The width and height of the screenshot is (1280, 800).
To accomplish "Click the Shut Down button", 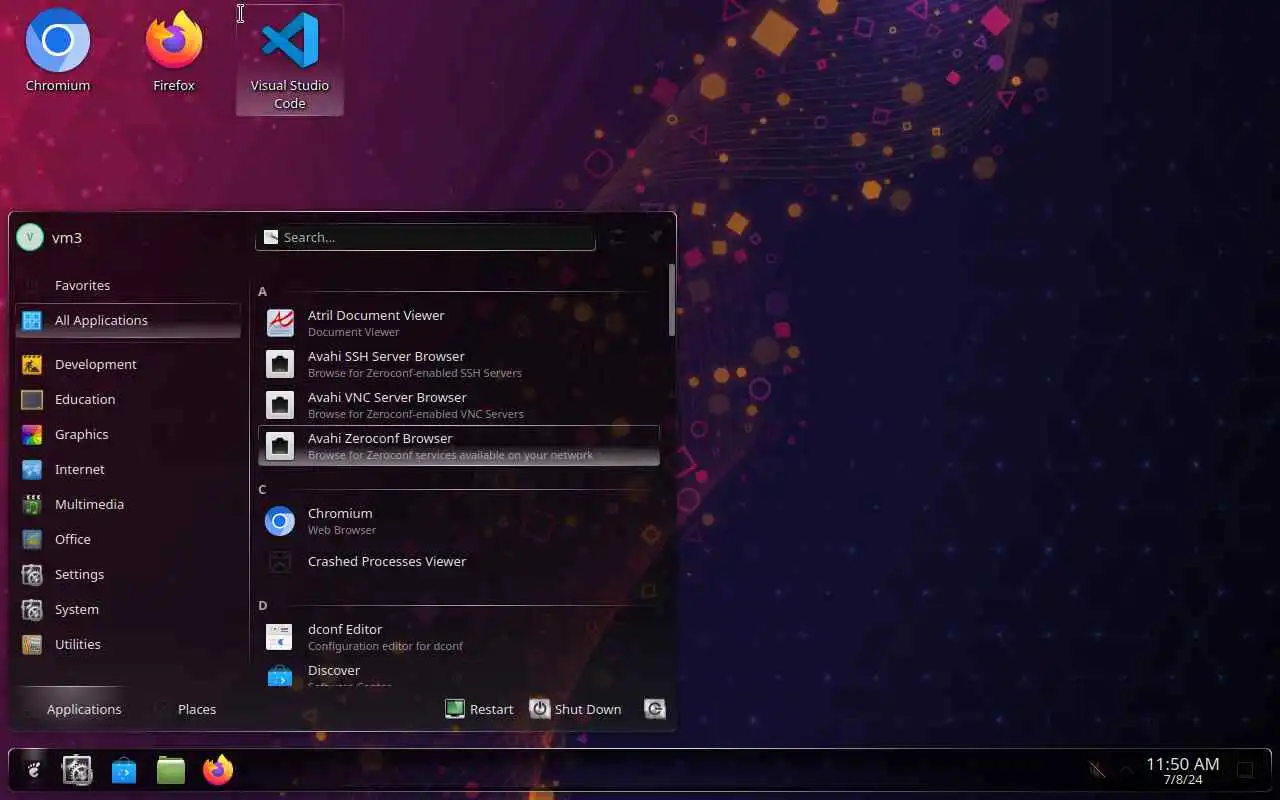I will click(x=576, y=709).
